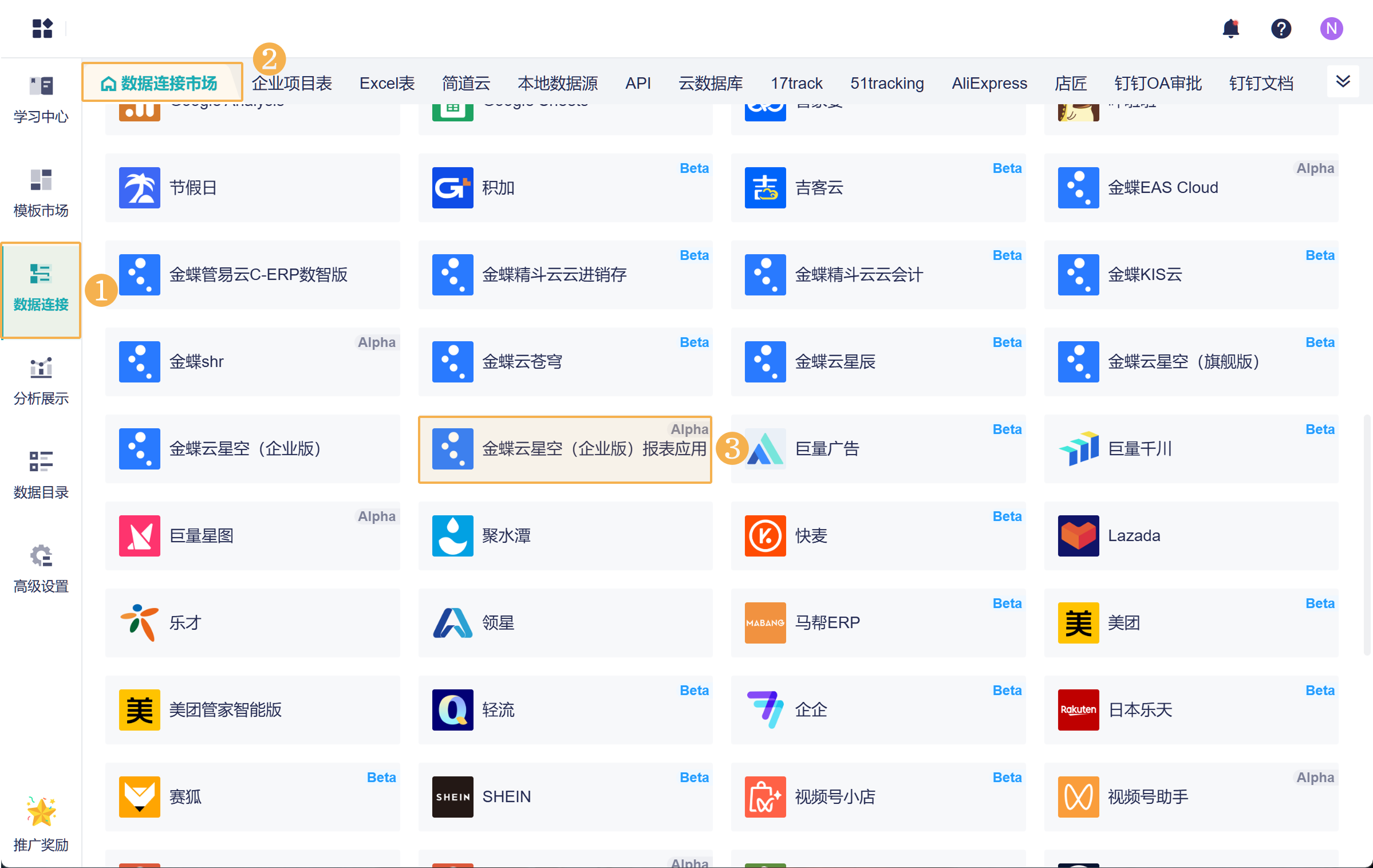Open 模板市场 in the sidebar
The height and width of the screenshot is (868, 1373).
tap(41, 194)
